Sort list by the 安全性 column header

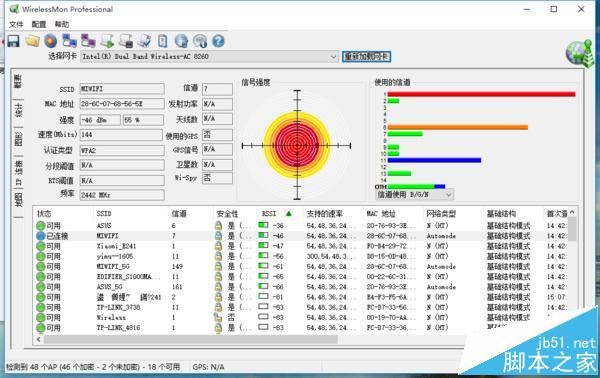point(227,213)
